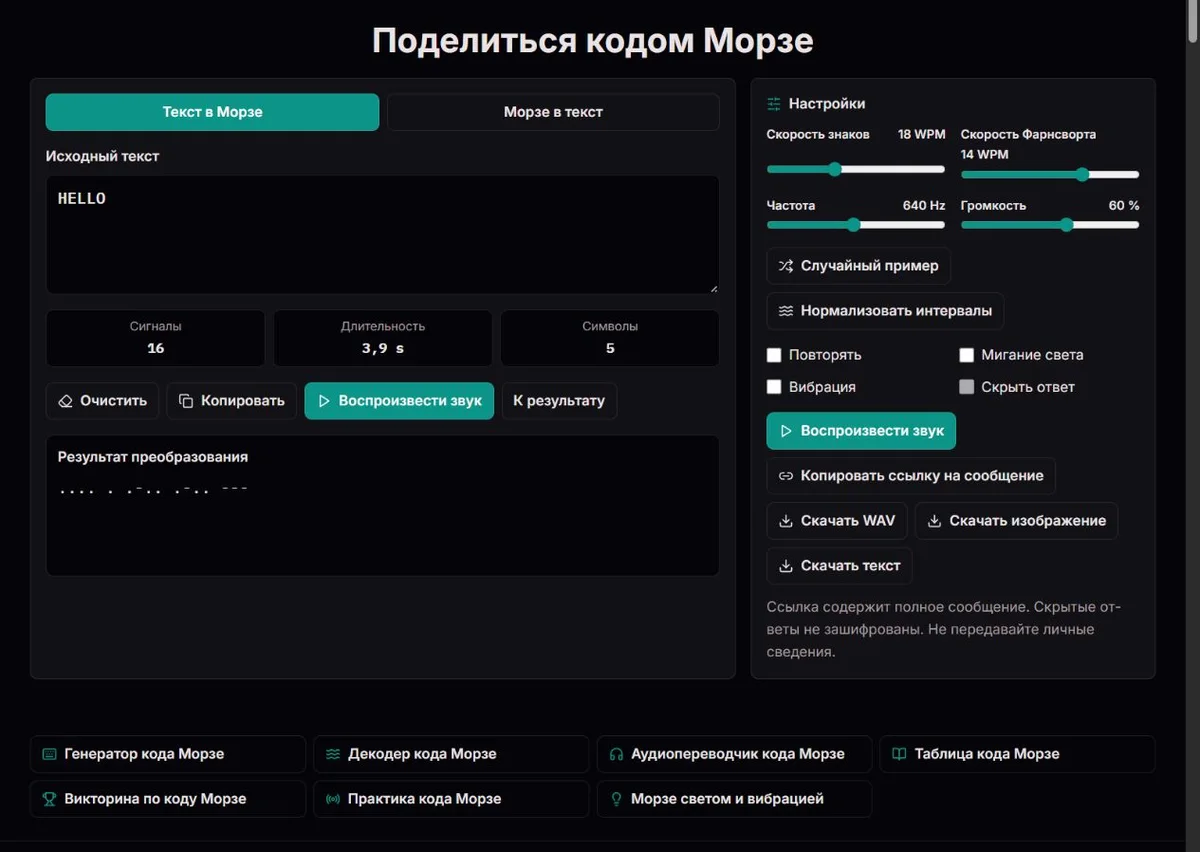Click the copy icon on Копировать
The height and width of the screenshot is (852, 1200).
[x=186, y=401]
